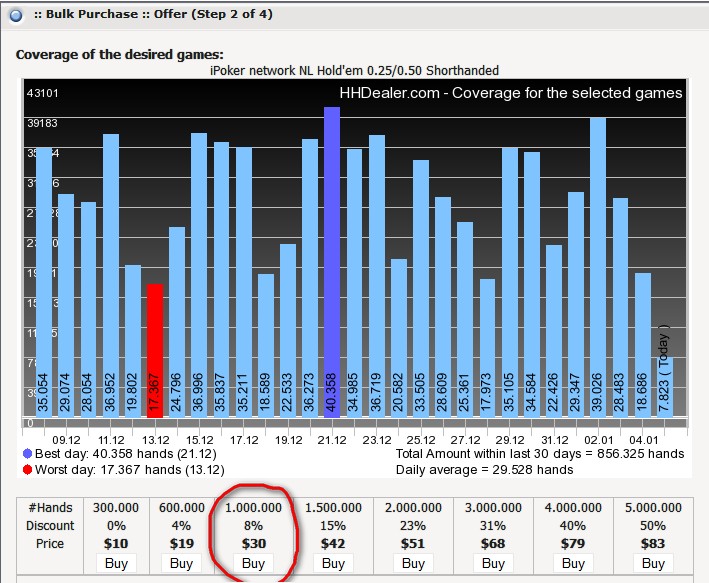Click the Today bar labeled 7.823
Image resolution: width=709 pixels, height=583 pixels.
tap(665, 387)
